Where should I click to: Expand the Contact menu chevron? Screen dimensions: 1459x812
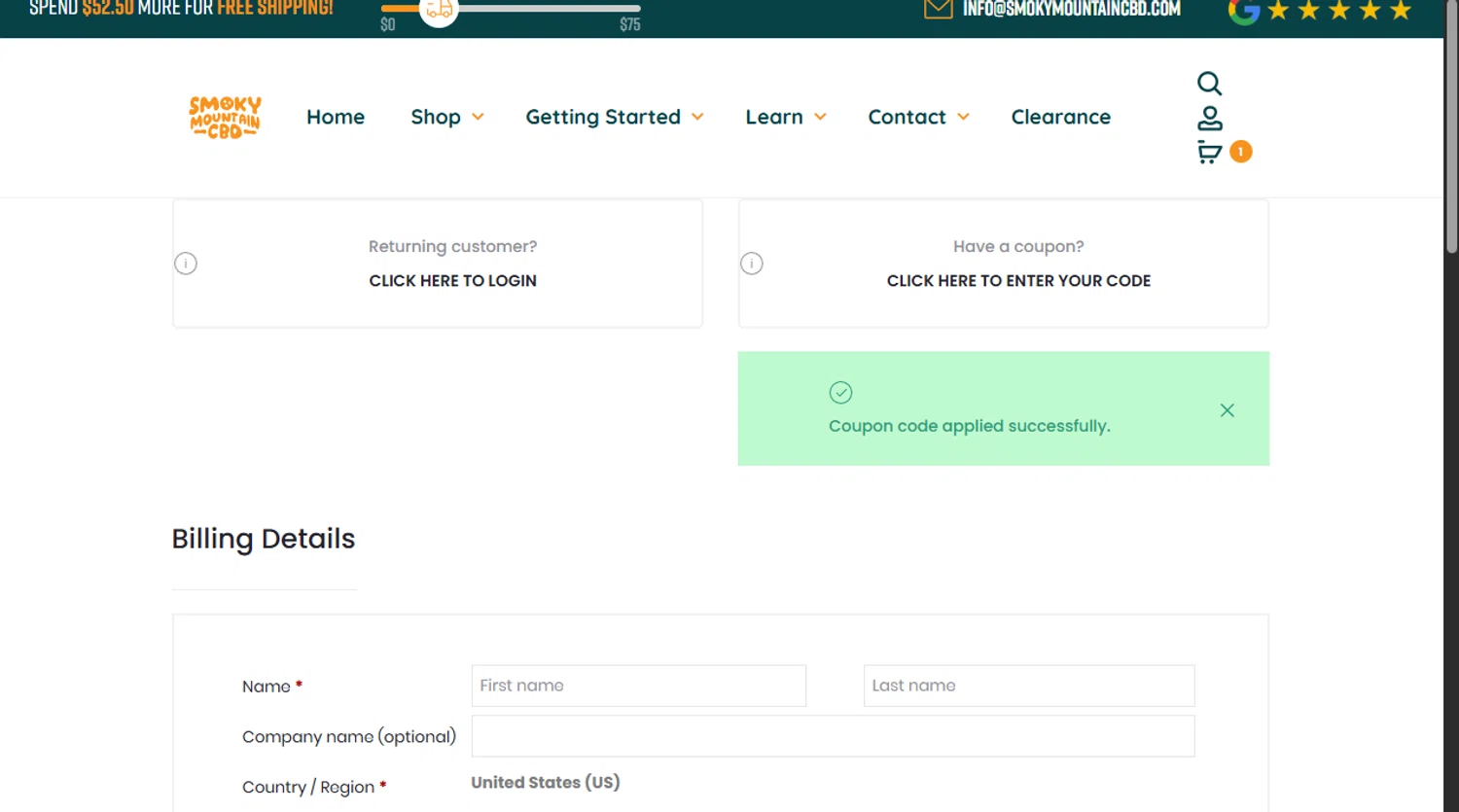963,117
